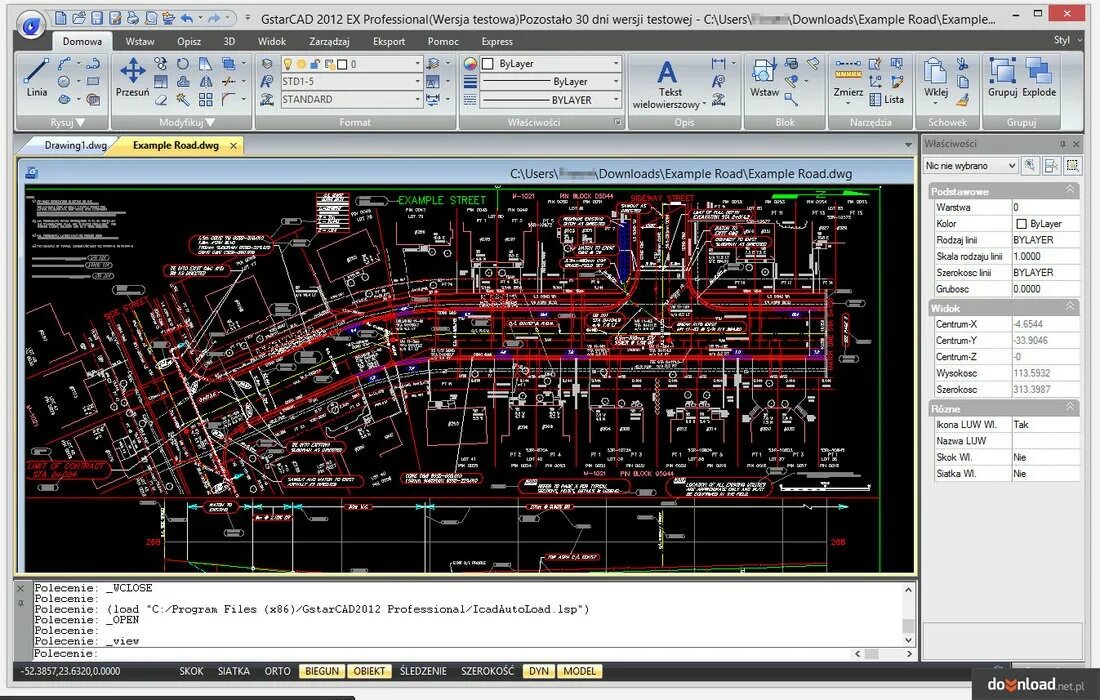The width and height of the screenshot is (1100, 700).
Task: Activate the Przesuń move tool
Action: click(x=133, y=78)
